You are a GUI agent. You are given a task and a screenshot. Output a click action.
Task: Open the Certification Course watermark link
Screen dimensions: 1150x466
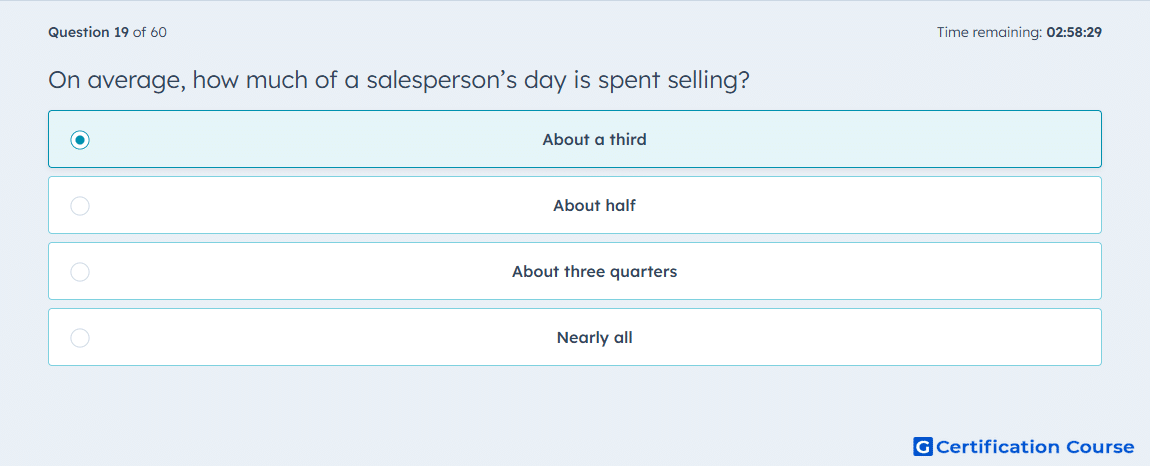(x=1024, y=446)
